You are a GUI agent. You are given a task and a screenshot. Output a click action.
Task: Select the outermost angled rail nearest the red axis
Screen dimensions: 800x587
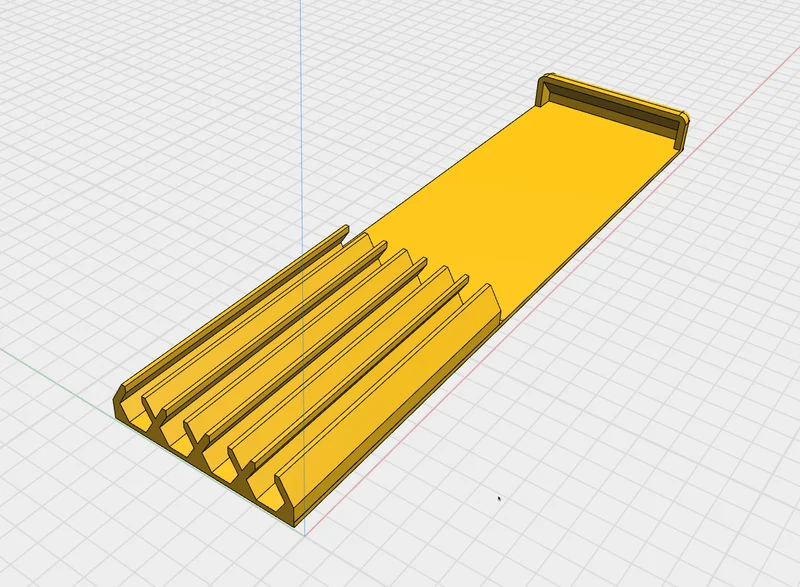pyautogui.click(x=388, y=395)
